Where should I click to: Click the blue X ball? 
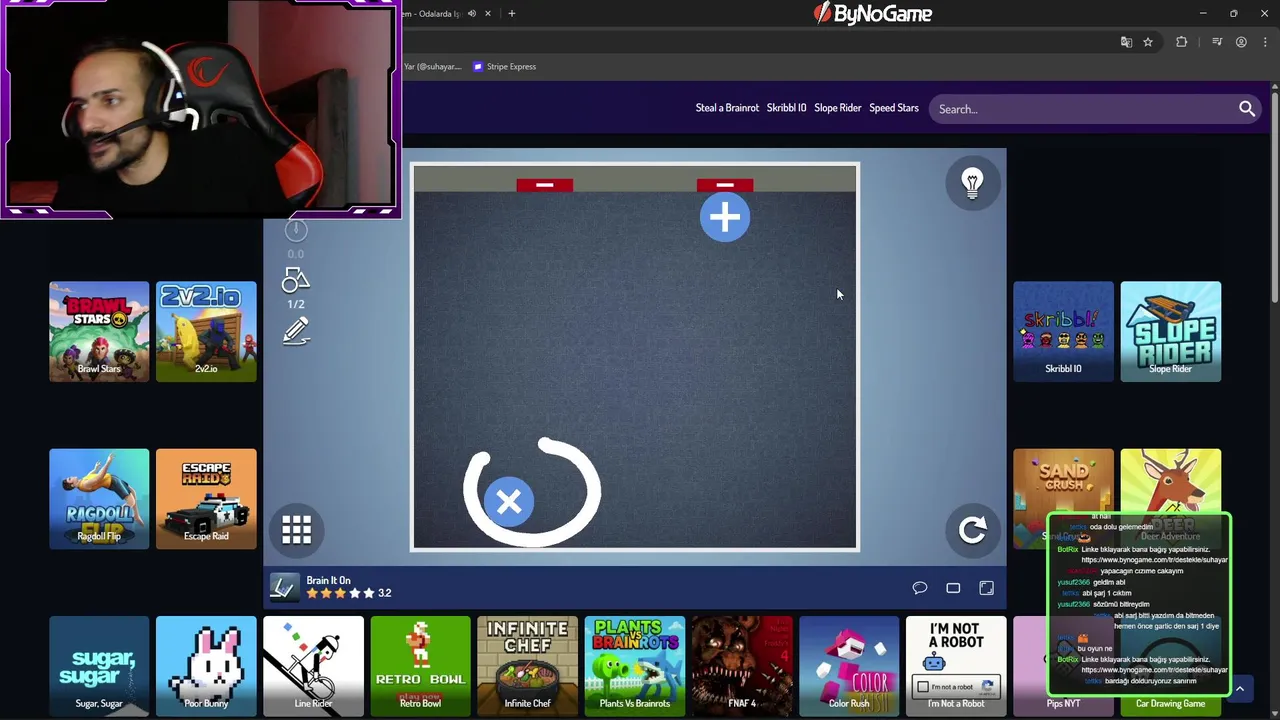[509, 501]
